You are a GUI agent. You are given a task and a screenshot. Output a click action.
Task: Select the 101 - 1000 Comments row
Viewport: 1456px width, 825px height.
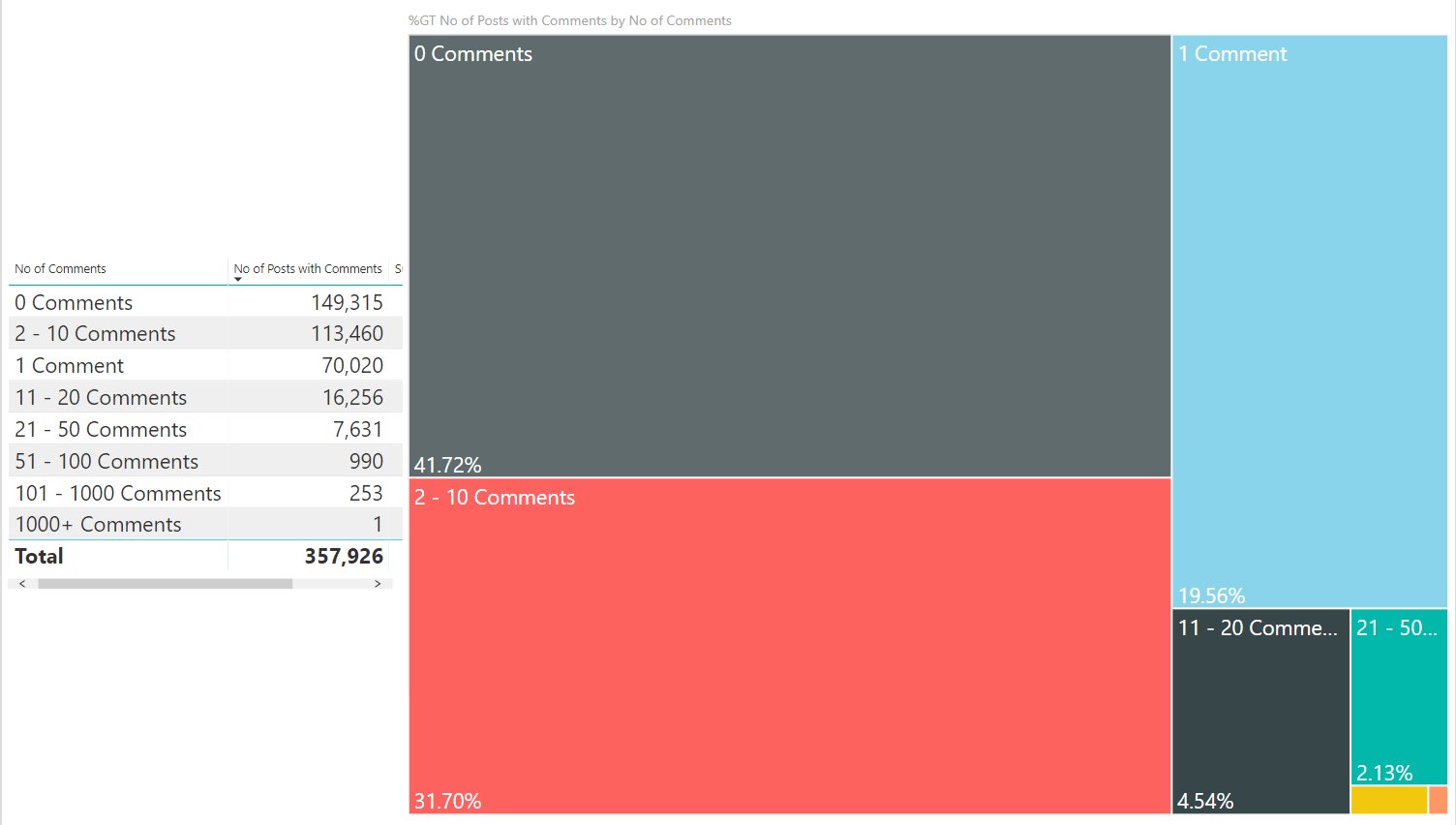[205, 493]
